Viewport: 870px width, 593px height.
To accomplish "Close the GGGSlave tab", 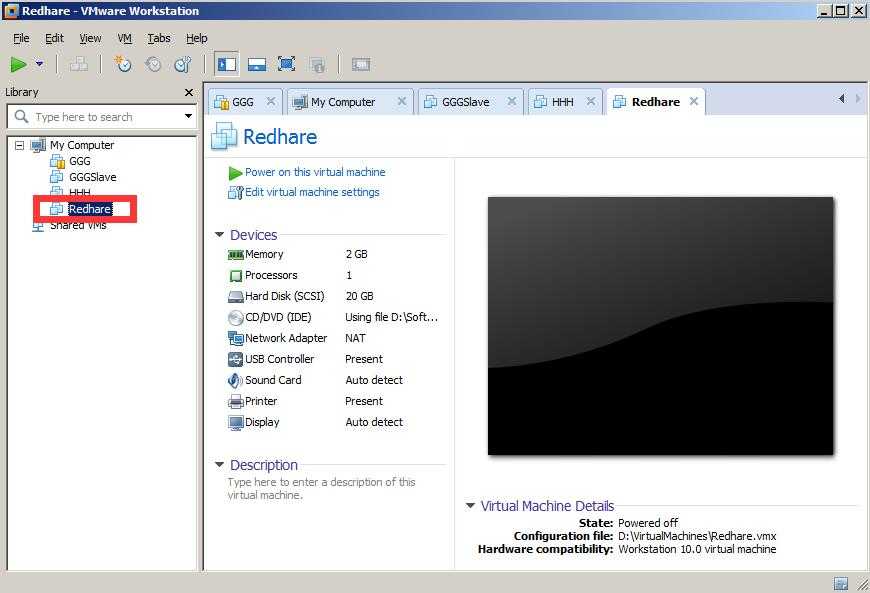I will 512,102.
